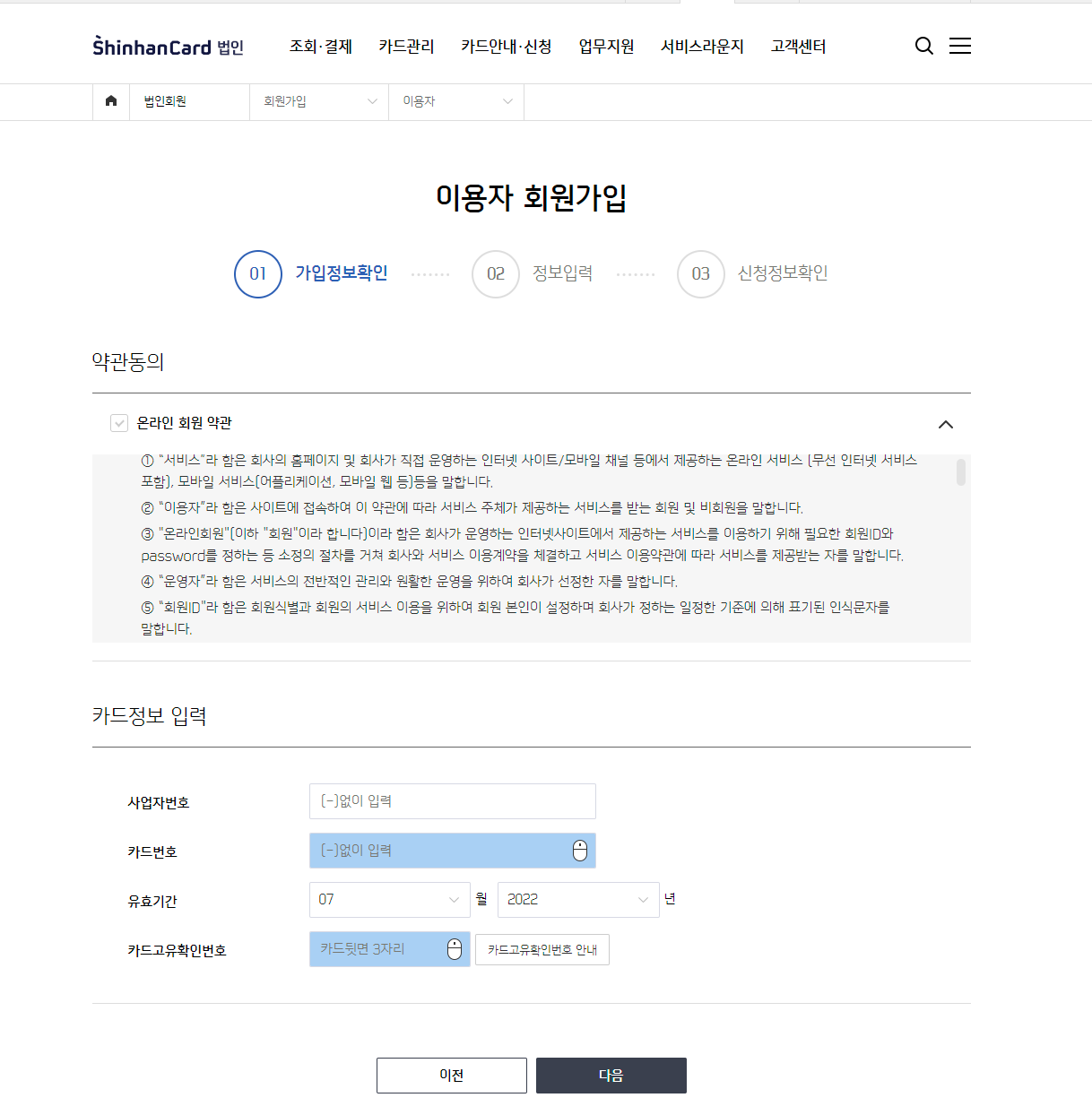1092x1115 pixels.
Task: Click the 카드뒷면 3자리 input field
Action: [390, 949]
